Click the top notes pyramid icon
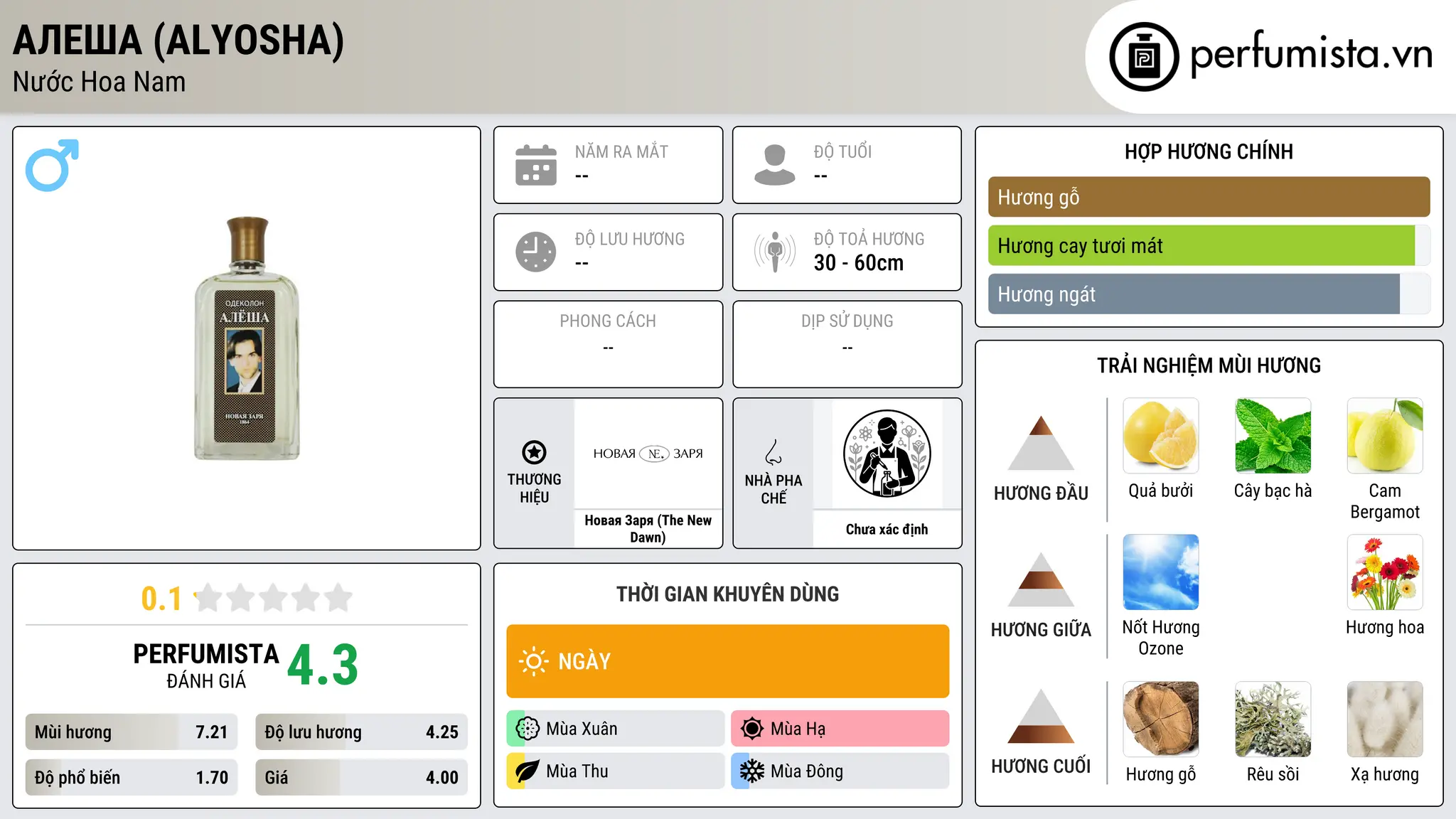Screen dimensions: 1456x819 click(1041, 442)
